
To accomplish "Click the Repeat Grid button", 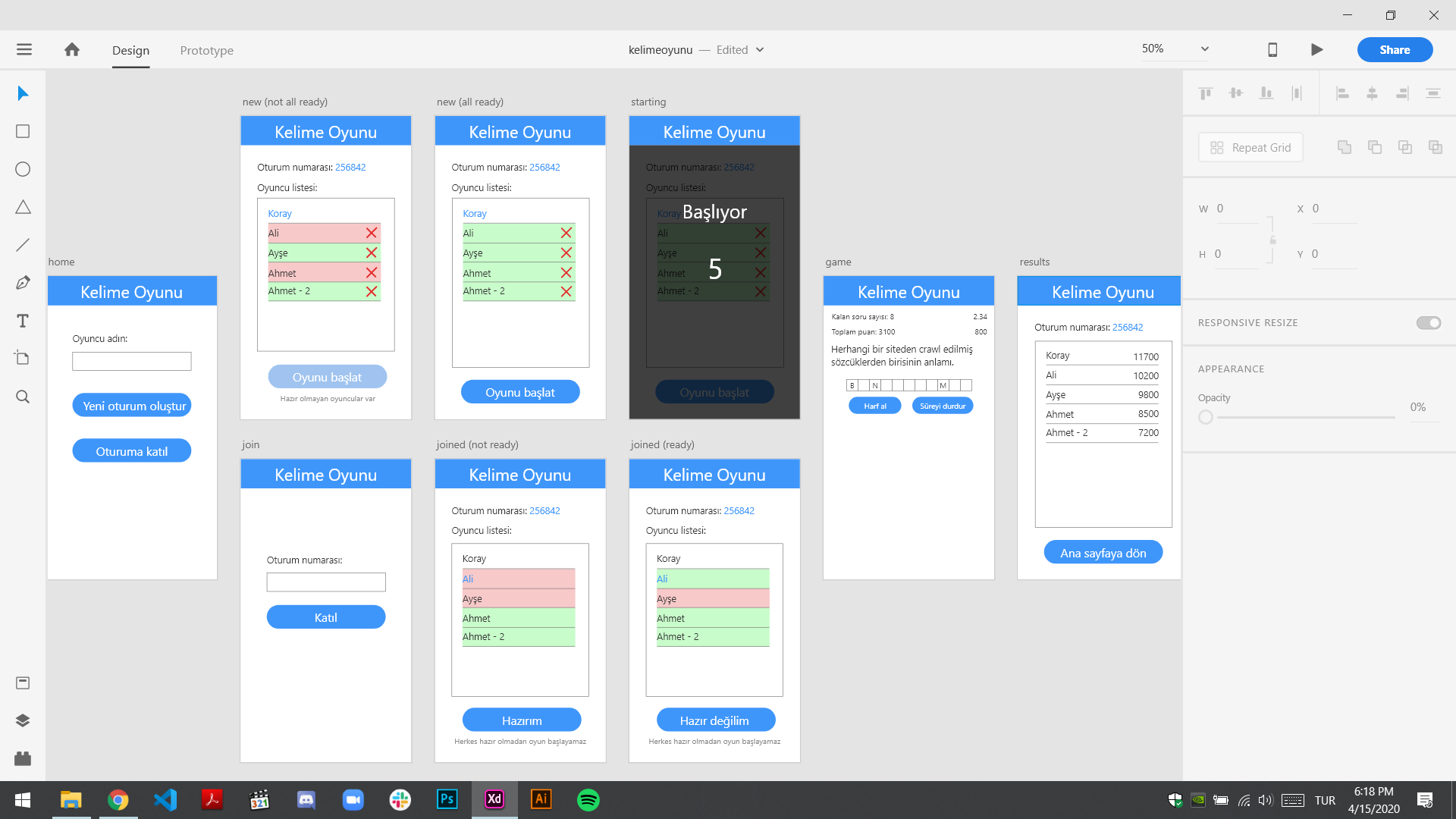I will coord(1250,148).
